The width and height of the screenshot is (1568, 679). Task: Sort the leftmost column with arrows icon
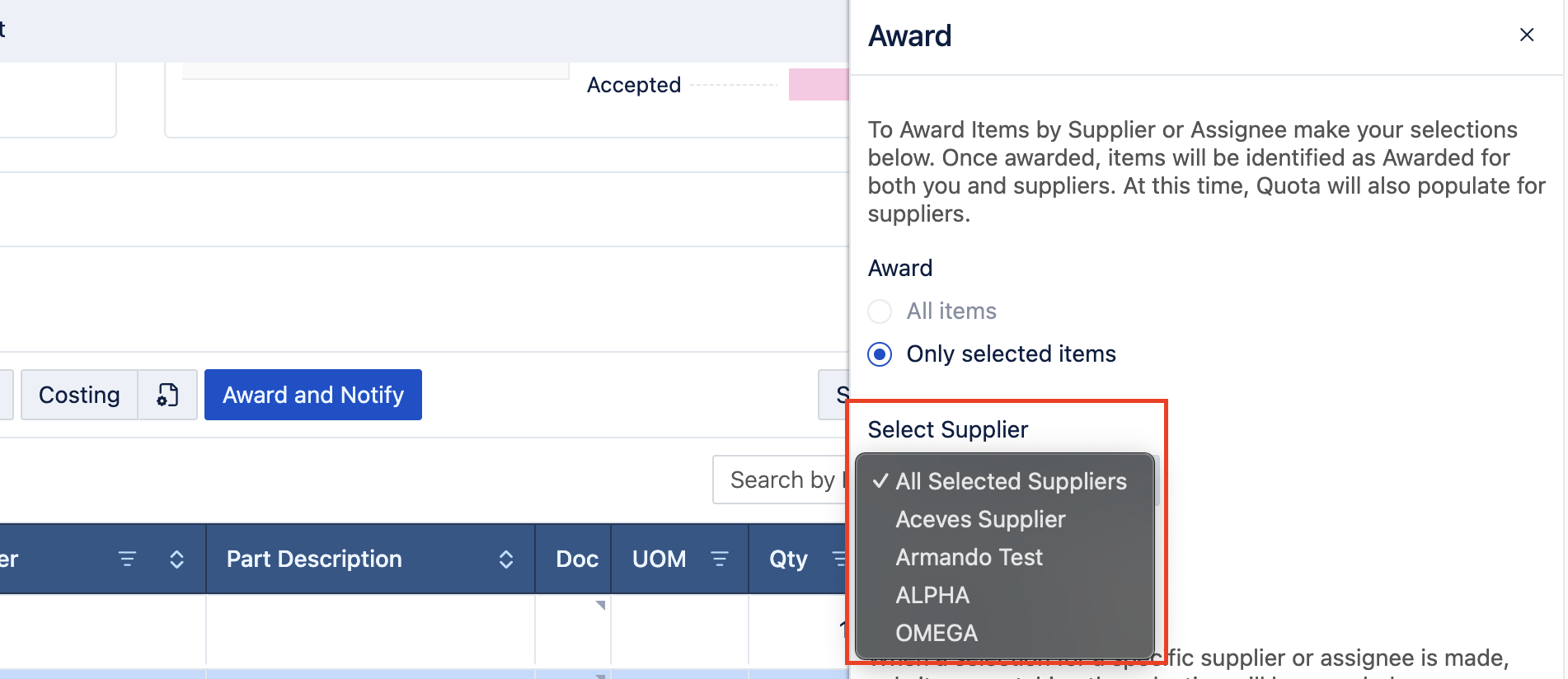pyautogui.click(x=176, y=560)
